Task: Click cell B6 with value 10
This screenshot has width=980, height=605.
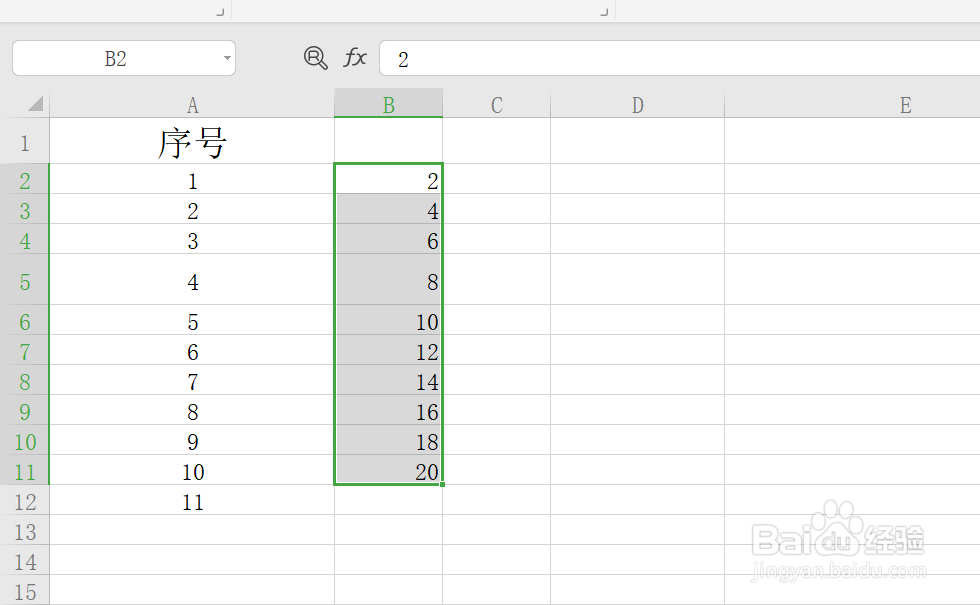Action: (389, 320)
